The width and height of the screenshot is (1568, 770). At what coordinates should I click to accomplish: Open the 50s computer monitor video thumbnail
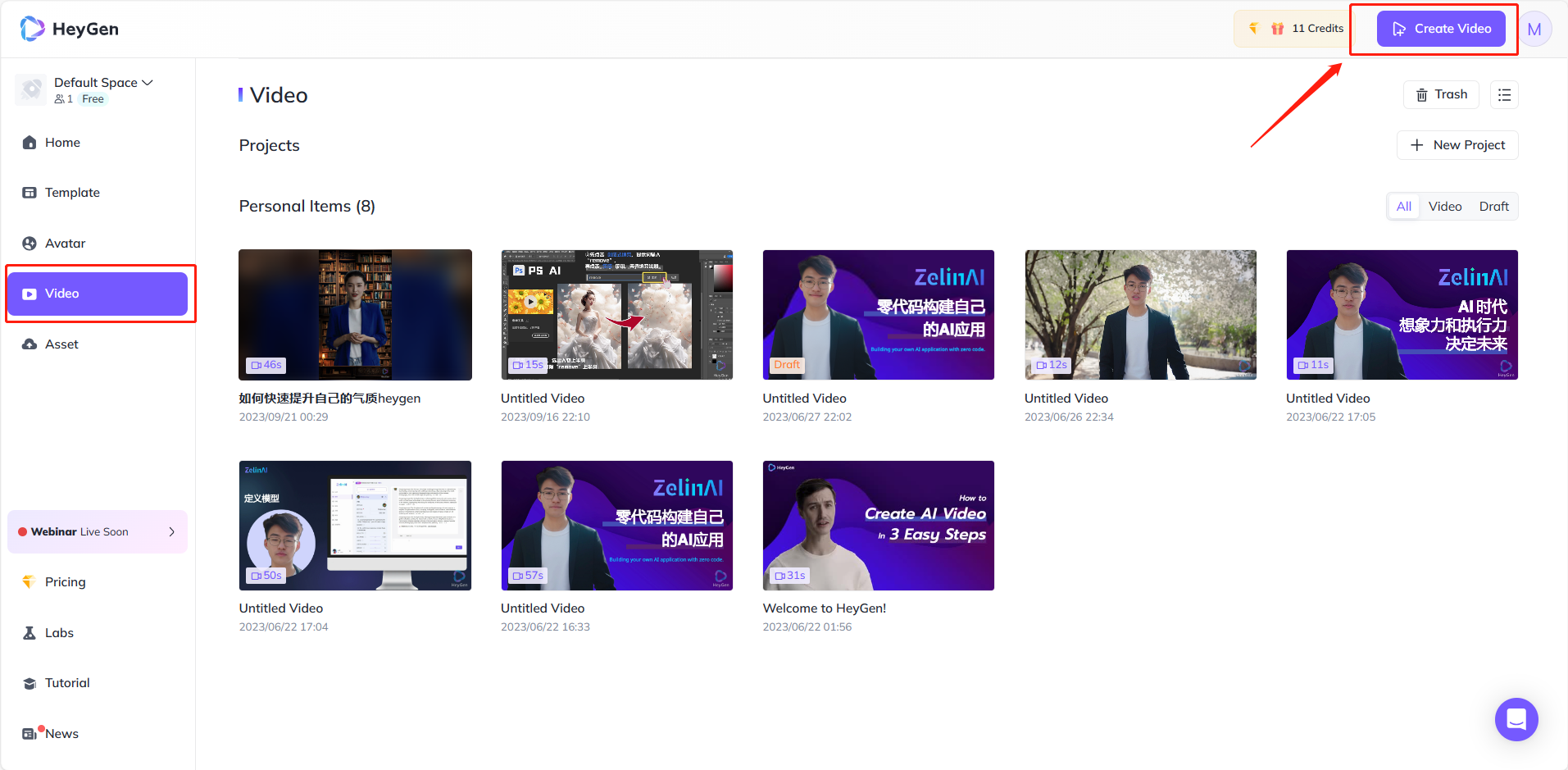click(355, 526)
